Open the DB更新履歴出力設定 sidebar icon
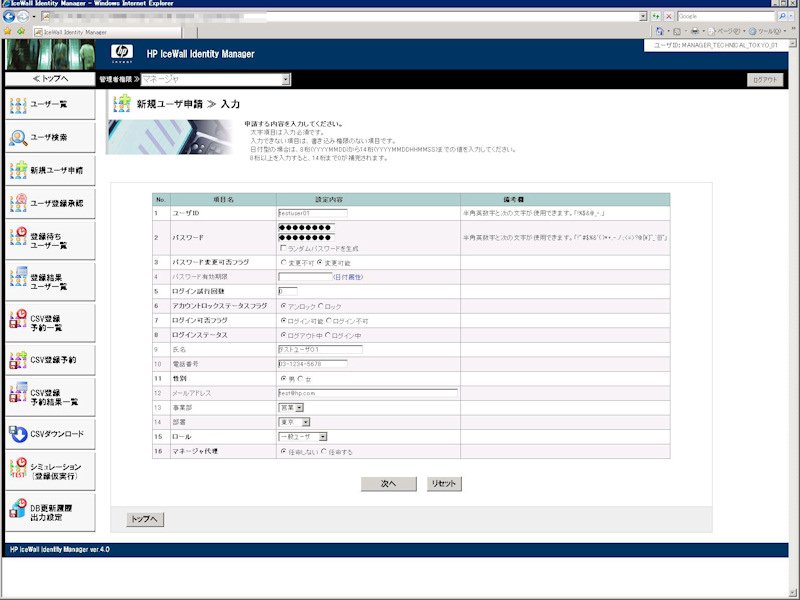 pyautogui.click(x=18, y=508)
